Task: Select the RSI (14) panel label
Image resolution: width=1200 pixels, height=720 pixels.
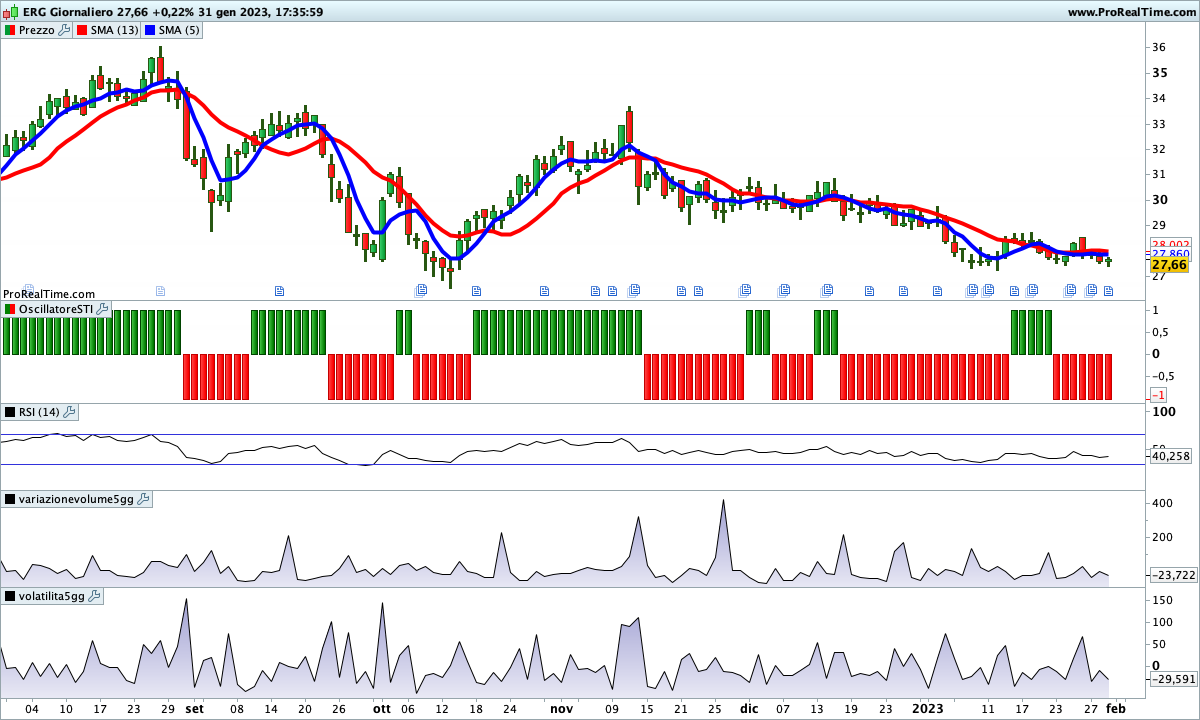Action: tap(39, 412)
